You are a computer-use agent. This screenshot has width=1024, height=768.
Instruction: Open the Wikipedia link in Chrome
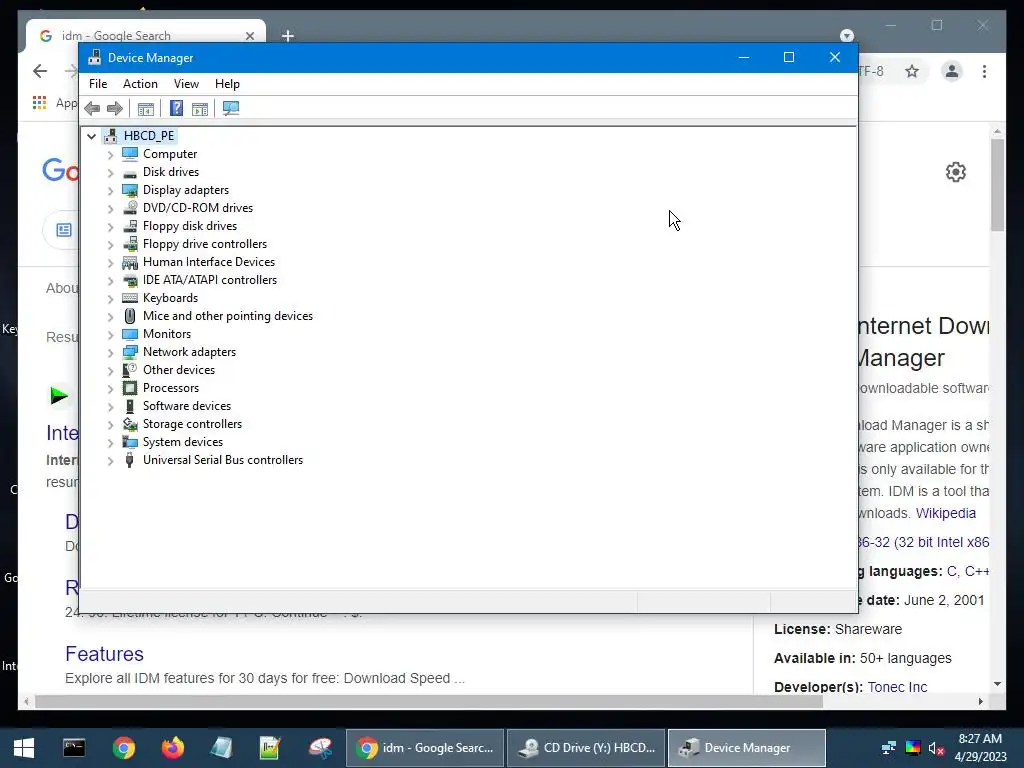click(946, 513)
